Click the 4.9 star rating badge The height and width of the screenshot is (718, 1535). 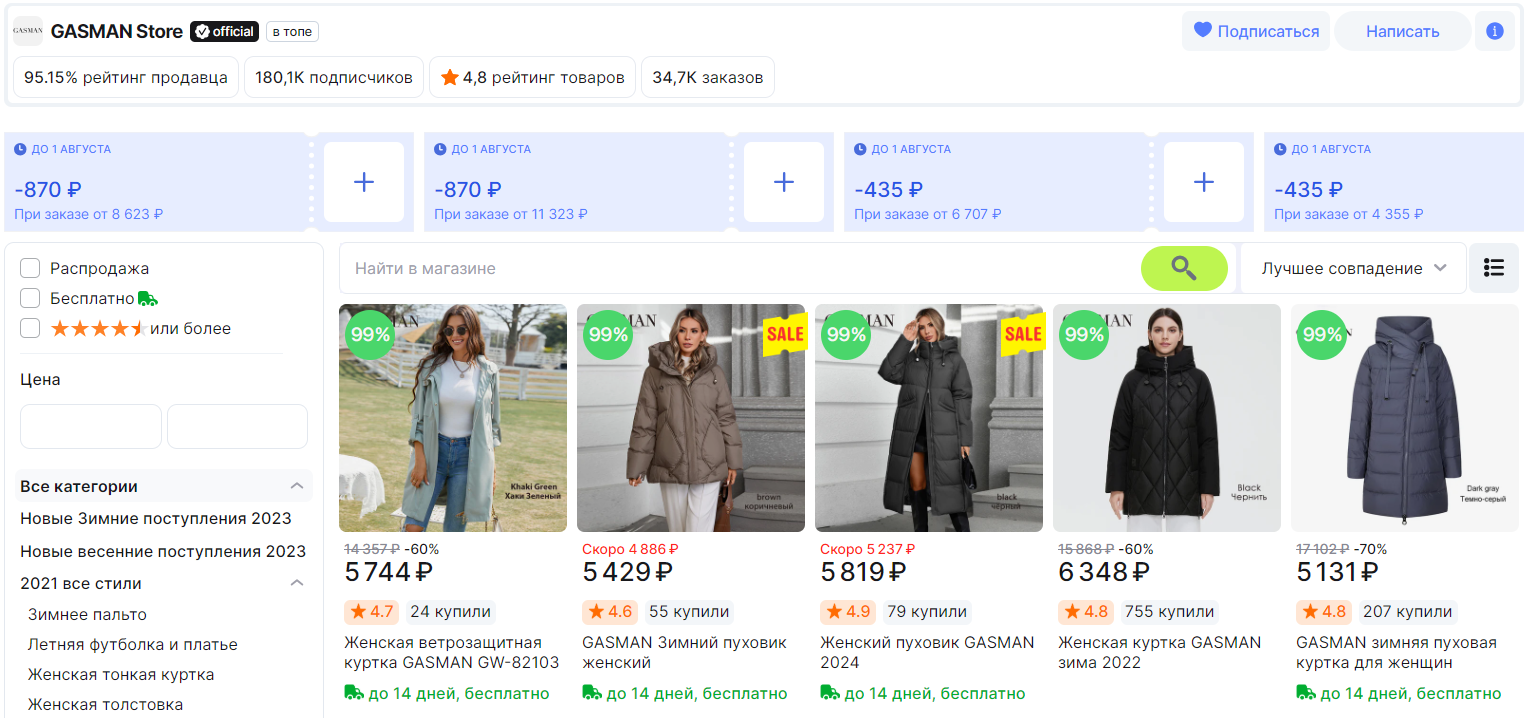coord(846,611)
